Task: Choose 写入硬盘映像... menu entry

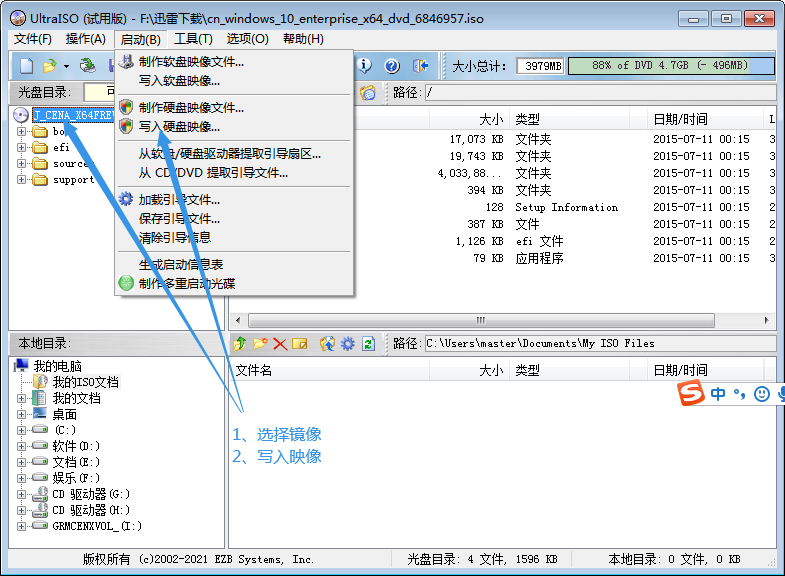Action: [234, 127]
